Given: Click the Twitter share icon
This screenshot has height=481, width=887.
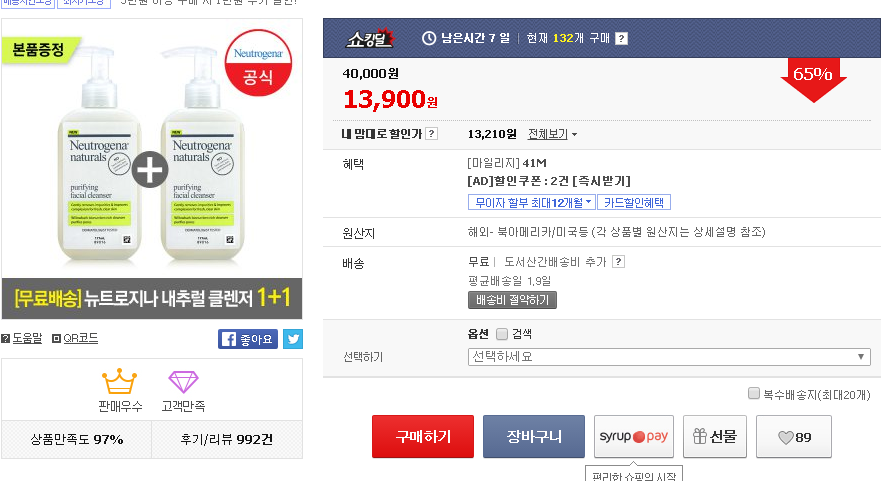Looking at the screenshot, I should [293, 339].
